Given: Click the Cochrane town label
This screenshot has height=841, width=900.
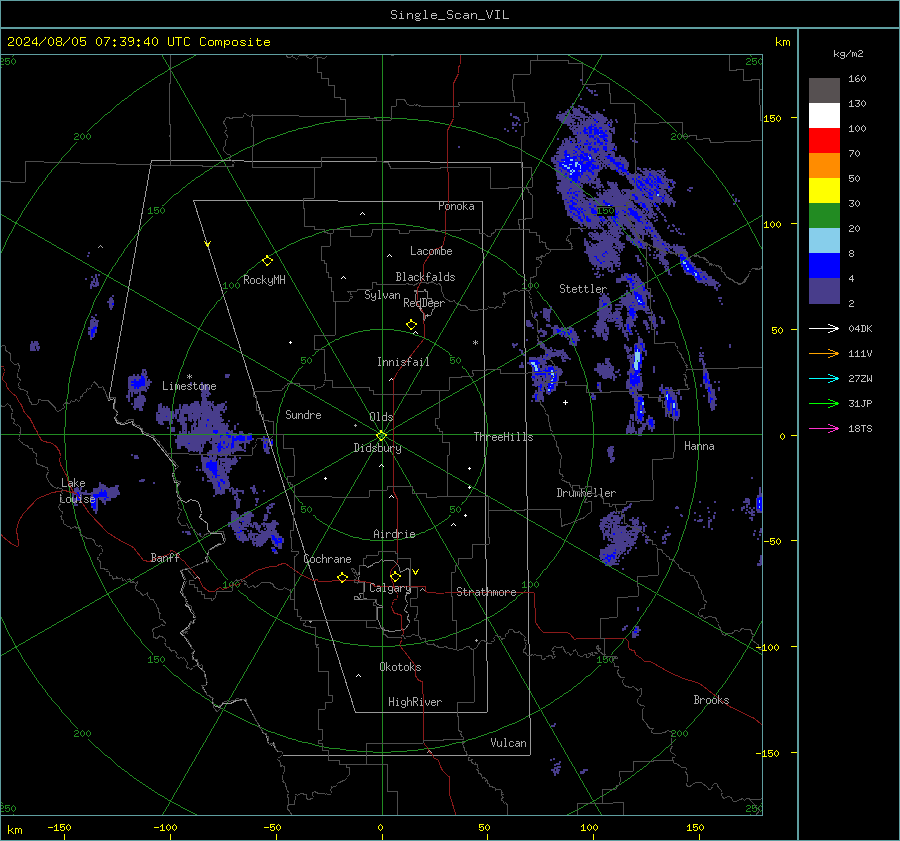Looking at the screenshot, I should [x=327, y=559].
